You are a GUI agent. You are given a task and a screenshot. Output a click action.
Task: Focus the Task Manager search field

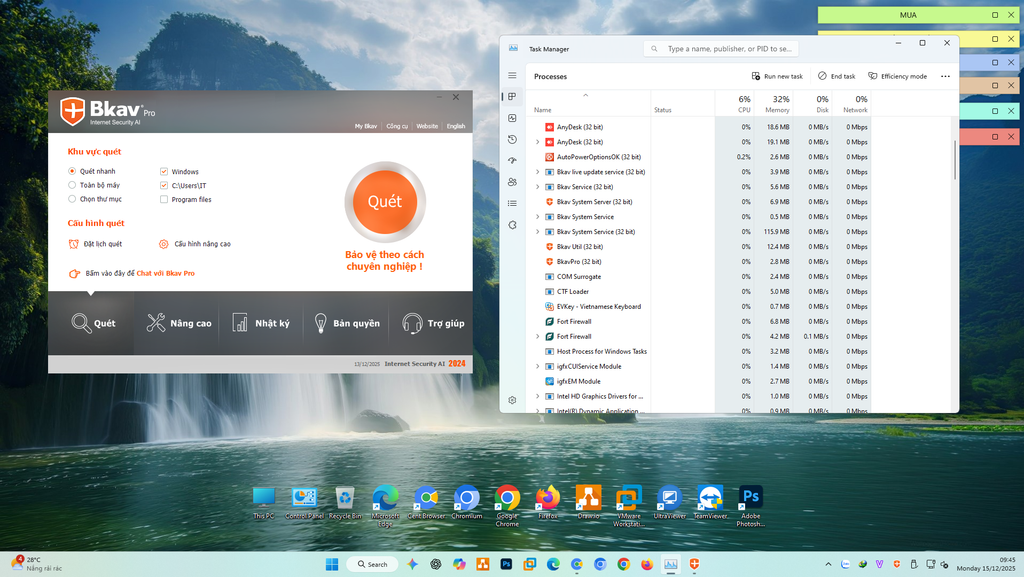click(x=721, y=48)
